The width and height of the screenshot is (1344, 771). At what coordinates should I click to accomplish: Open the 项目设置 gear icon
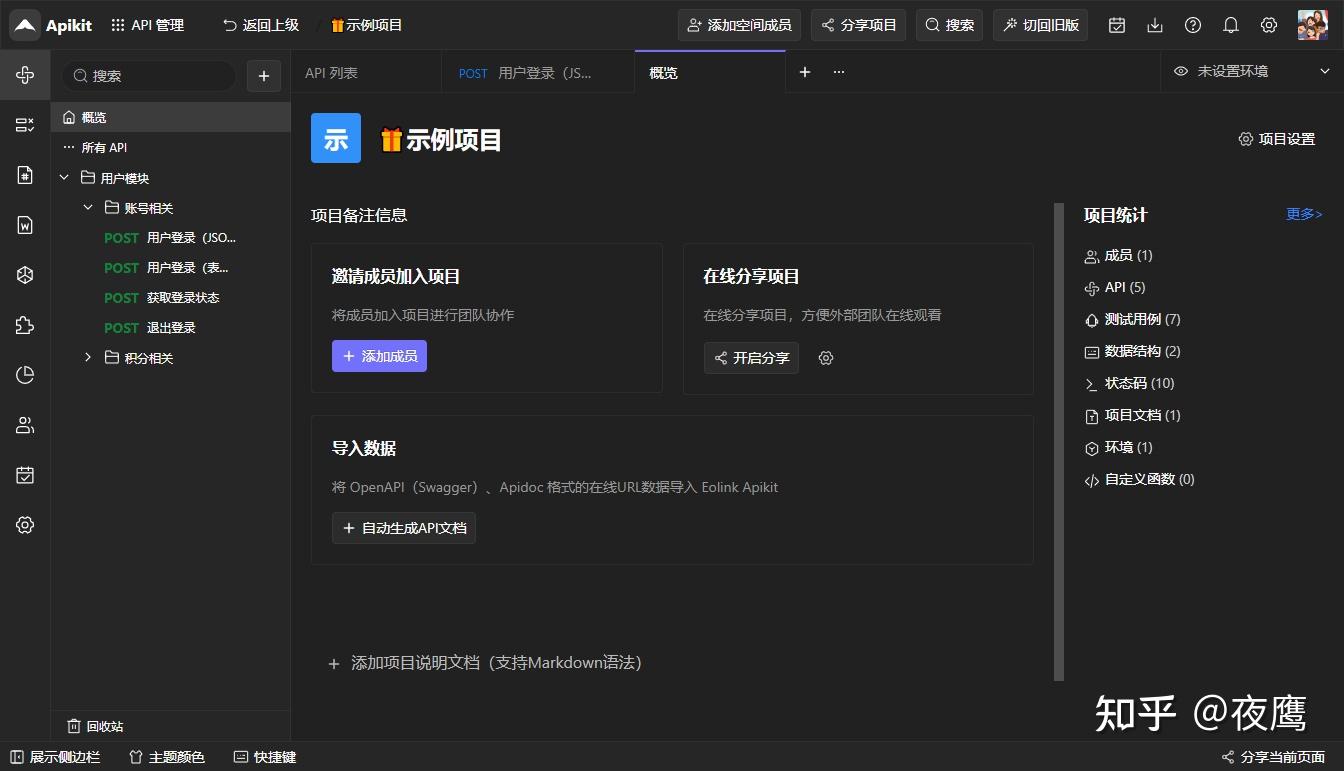tap(1245, 139)
